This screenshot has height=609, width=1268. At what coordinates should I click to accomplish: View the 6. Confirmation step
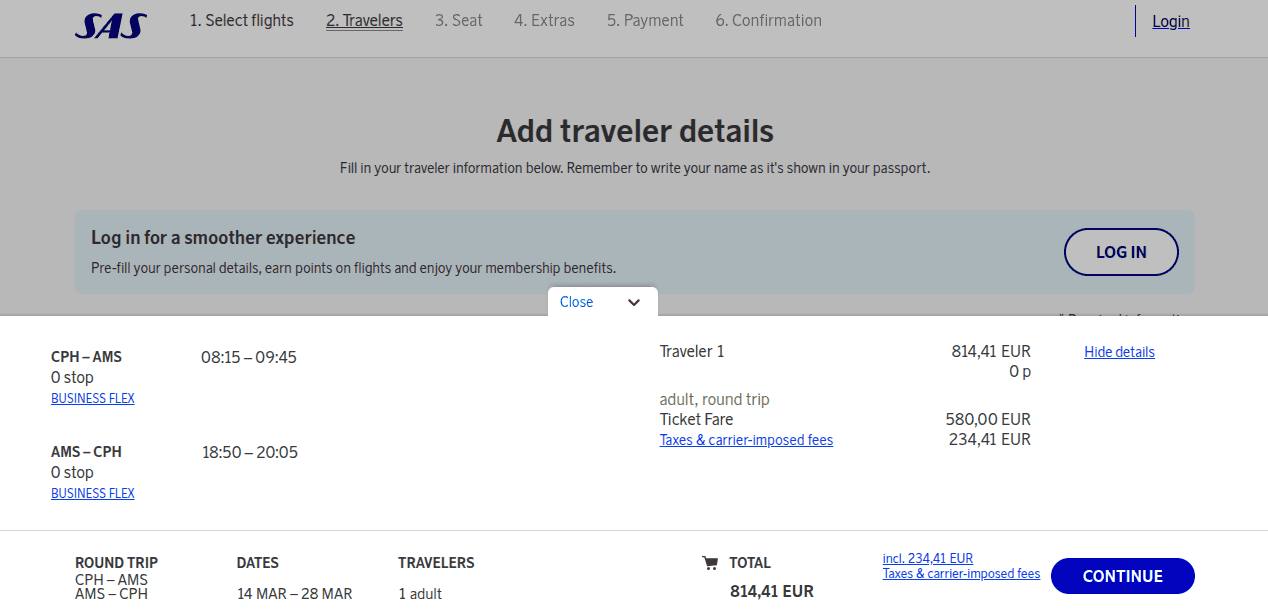pyautogui.click(x=768, y=20)
